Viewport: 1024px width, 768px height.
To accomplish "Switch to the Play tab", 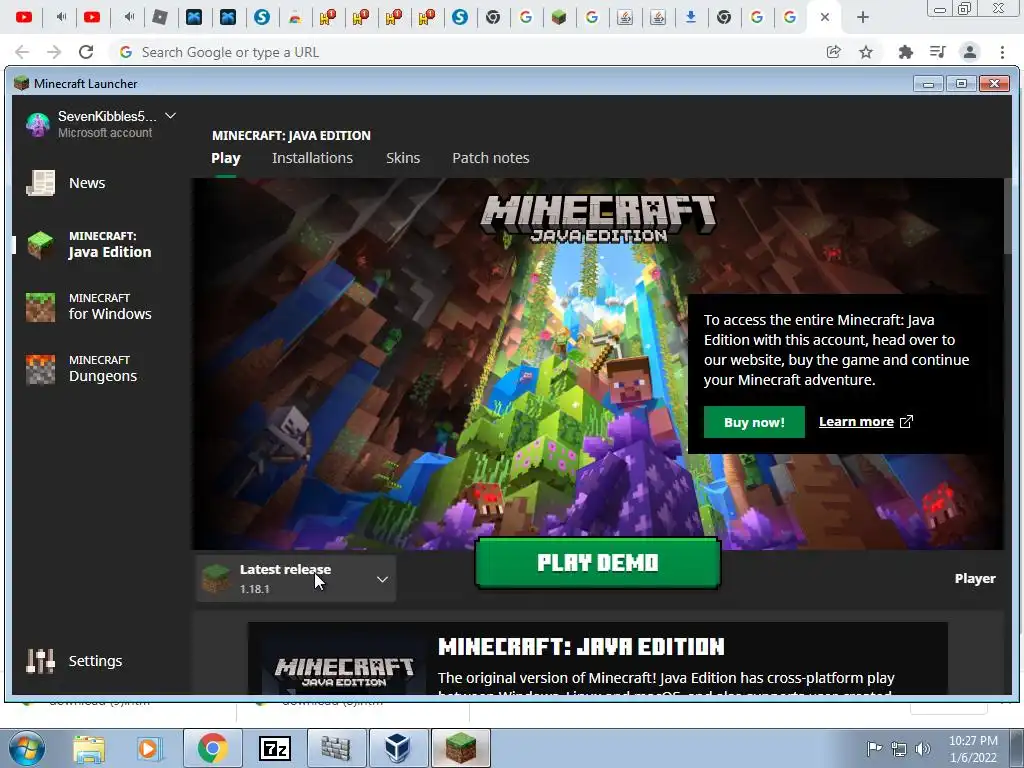I will point(226,158).
